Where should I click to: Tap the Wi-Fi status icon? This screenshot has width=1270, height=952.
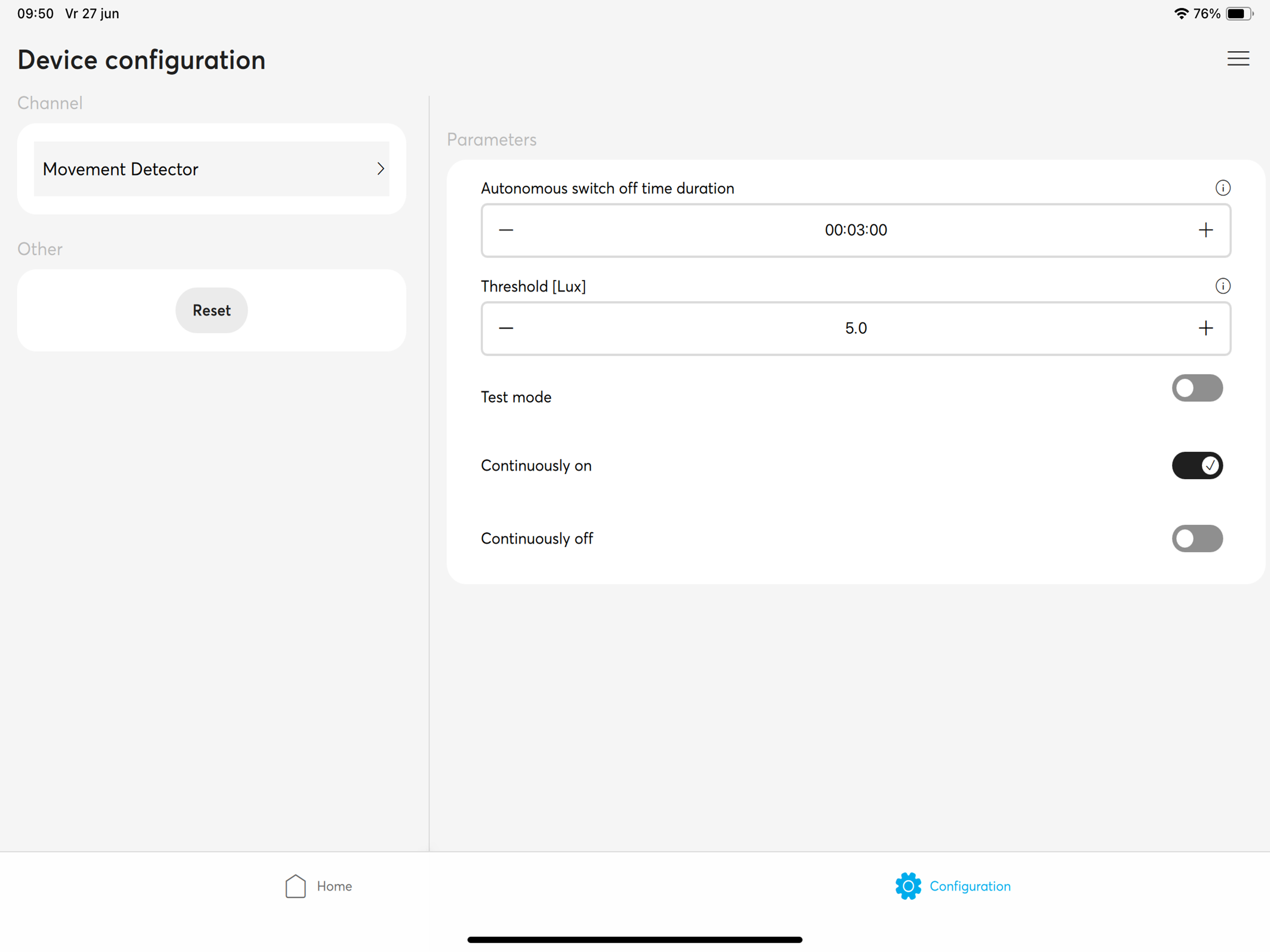click(1181, 14)
